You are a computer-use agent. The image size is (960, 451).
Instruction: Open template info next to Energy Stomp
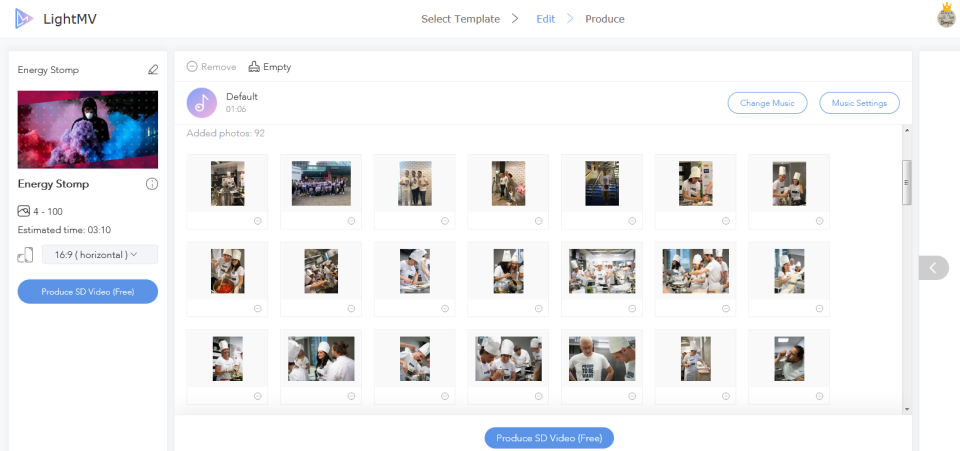(152, 184)
